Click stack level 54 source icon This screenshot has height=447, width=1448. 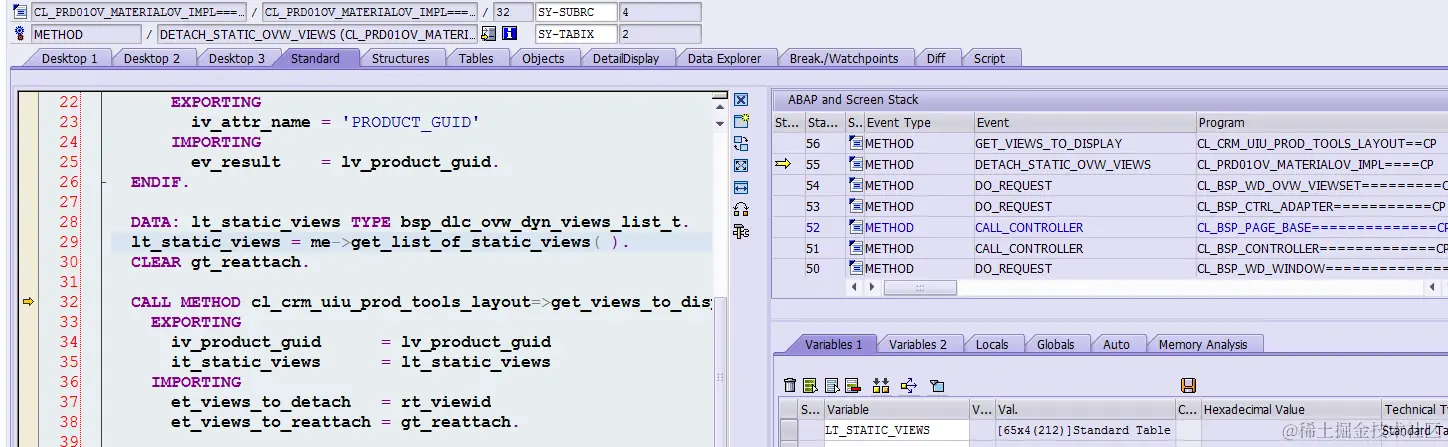[855, 185]
